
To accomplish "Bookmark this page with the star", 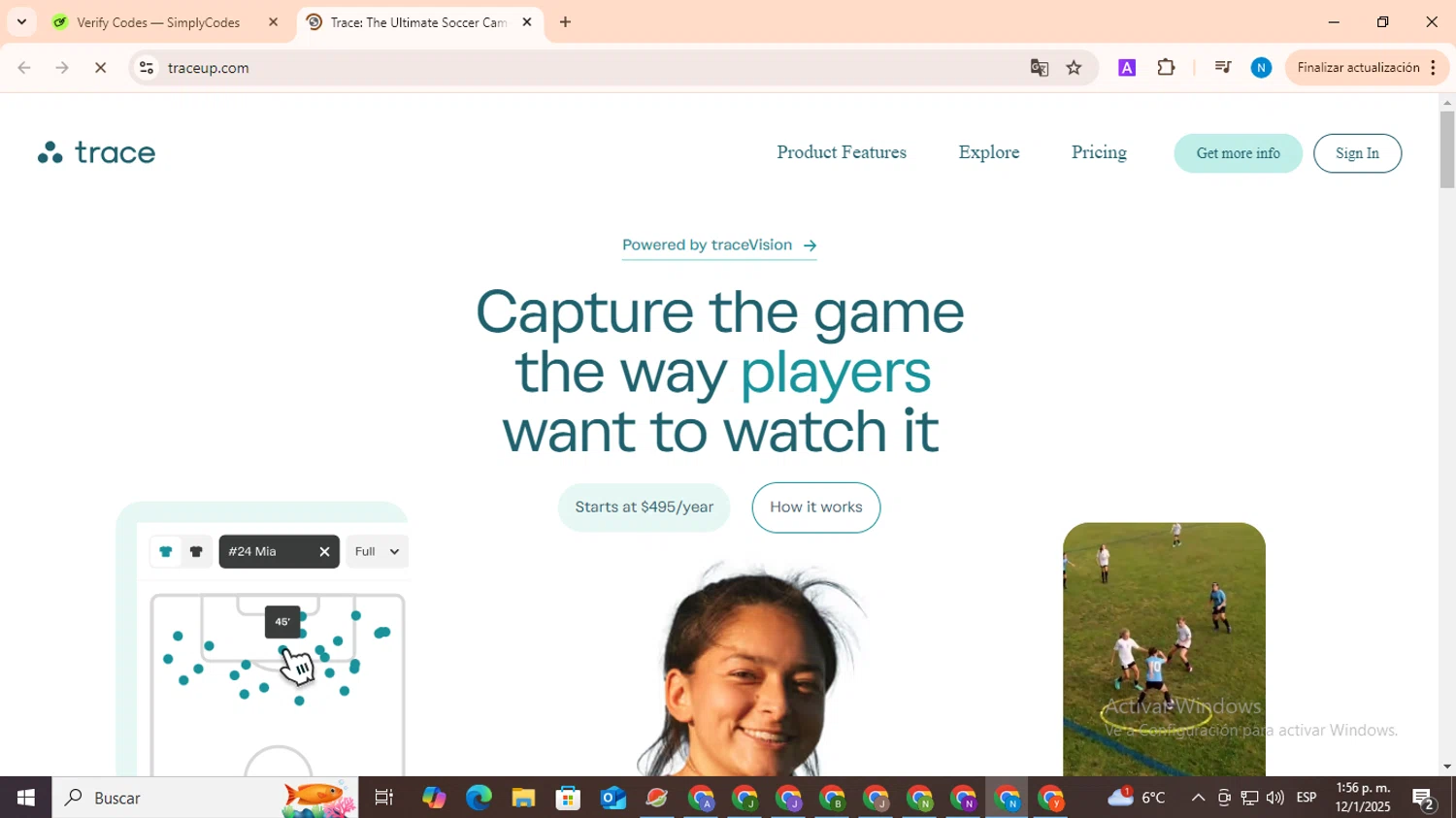I will coord(1074,68).
